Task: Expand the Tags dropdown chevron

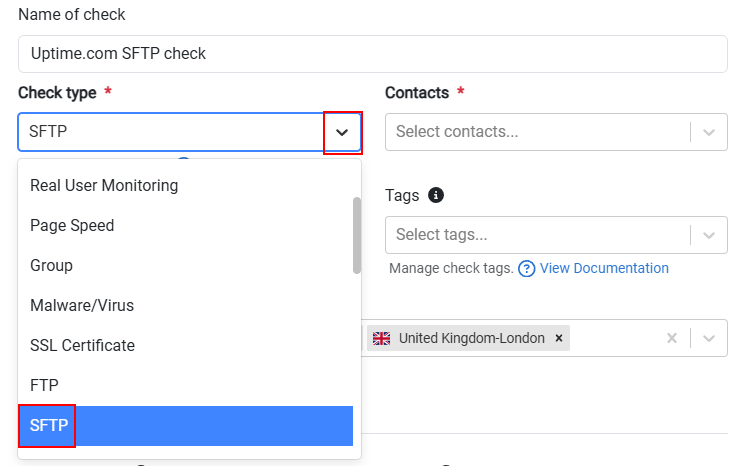Action: point(709,235)
